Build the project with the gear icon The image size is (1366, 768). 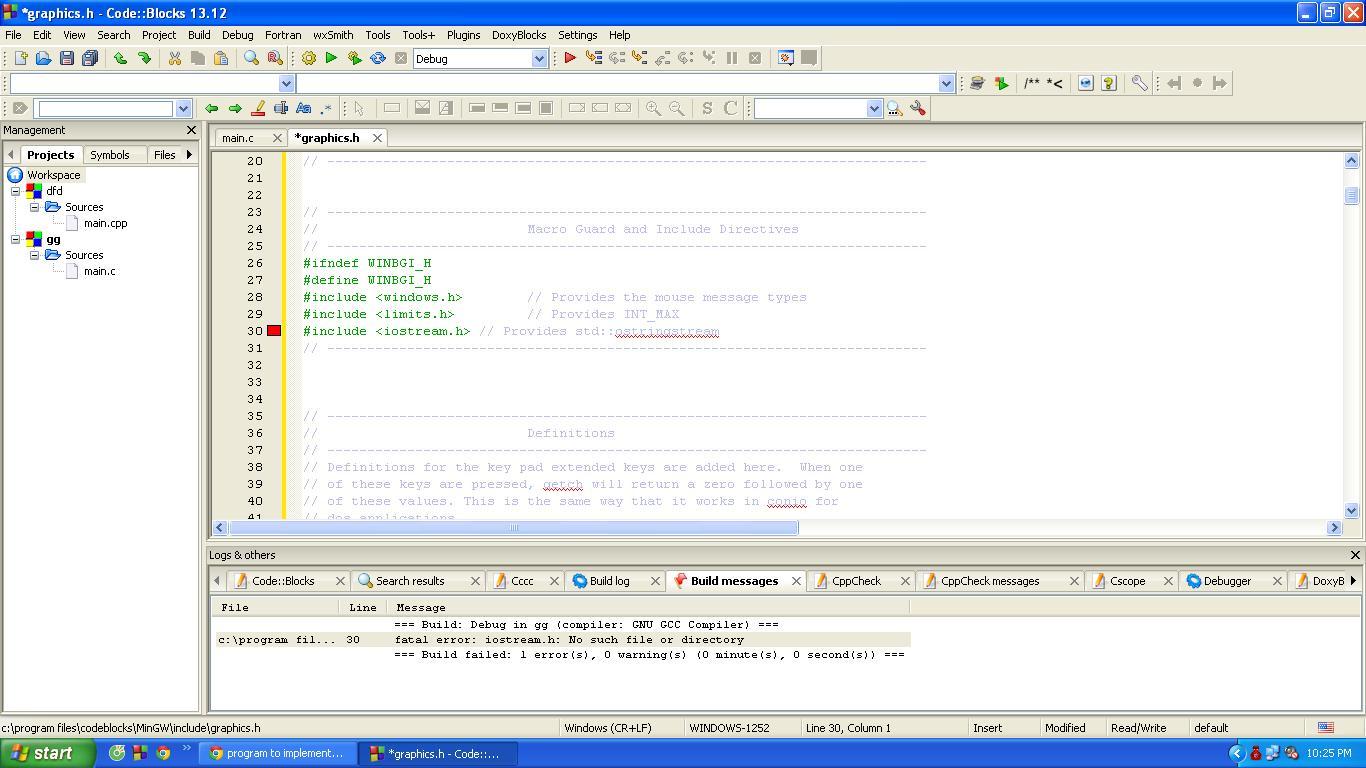(x=308, y=58)
